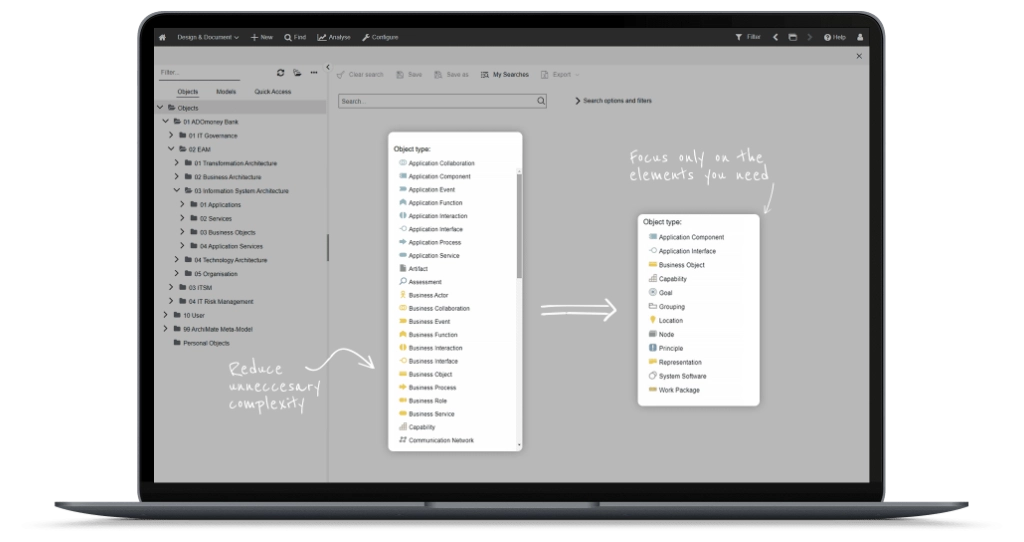This screenshot has height=542, width=1024.
Task: Switch to the Models tab
Action: pos(226,91)
